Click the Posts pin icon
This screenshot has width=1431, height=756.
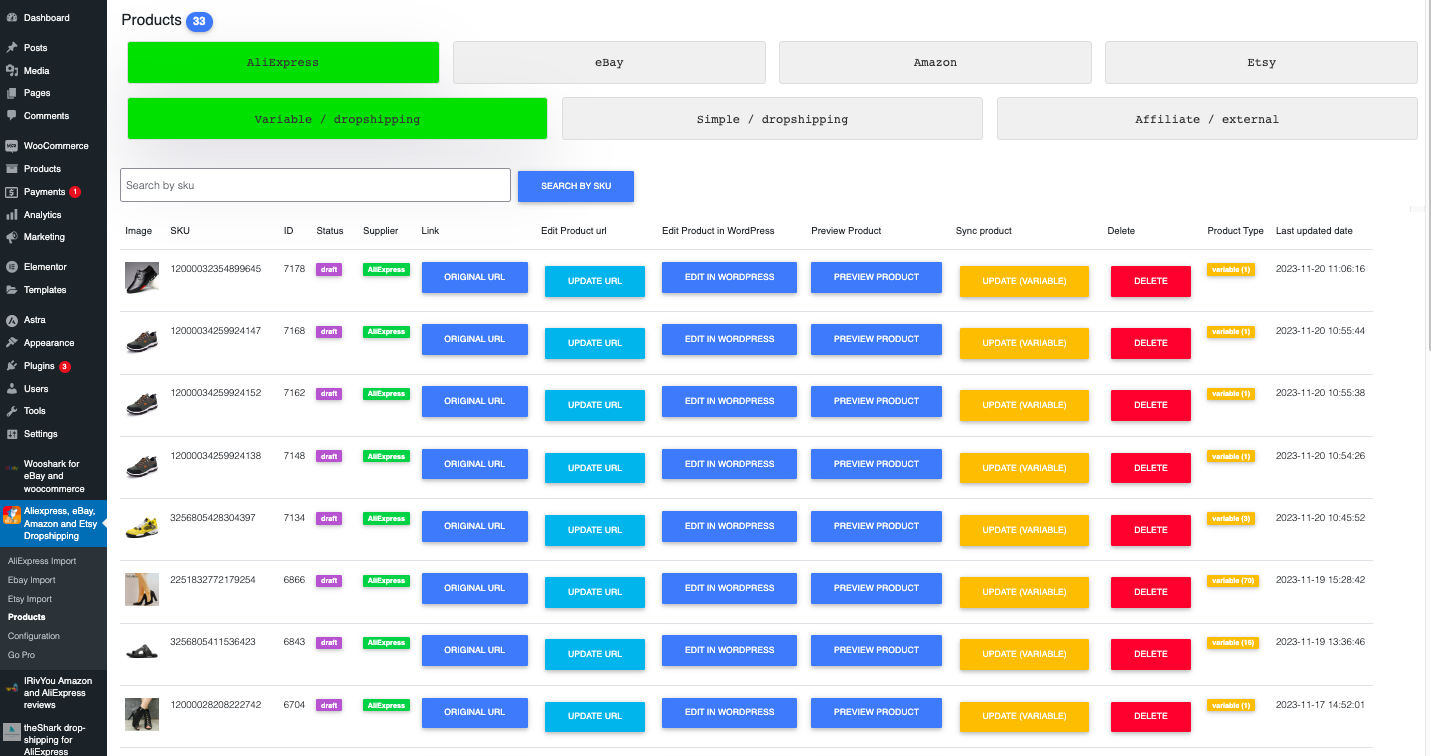pos(11,47)
